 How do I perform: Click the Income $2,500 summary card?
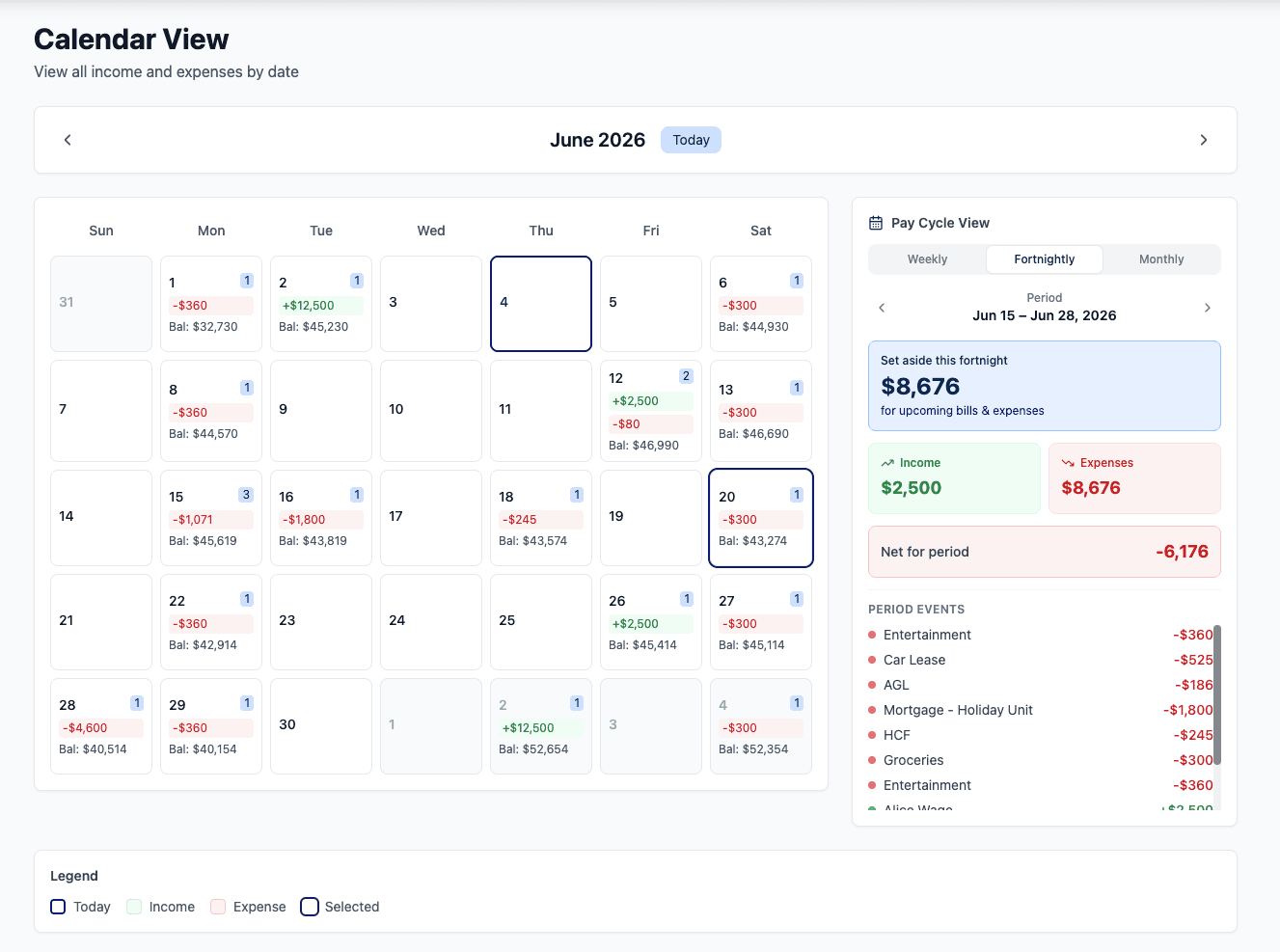coord(954,478)
